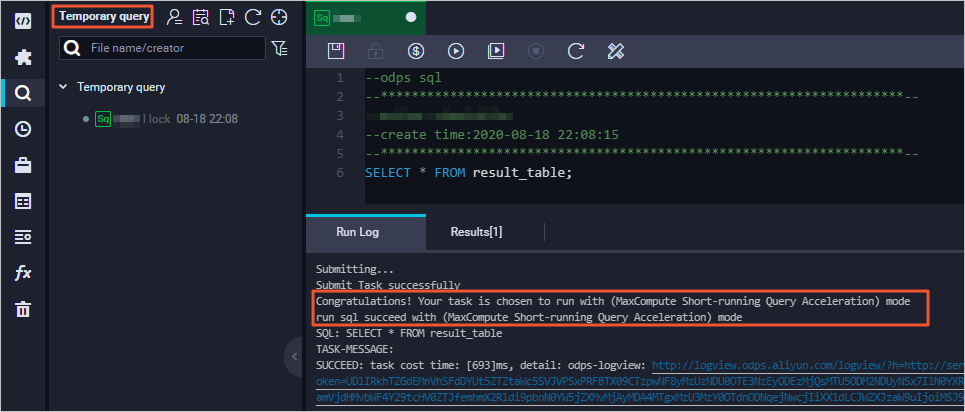Click line number 6 in the editor gutter

tap(340, 173)
